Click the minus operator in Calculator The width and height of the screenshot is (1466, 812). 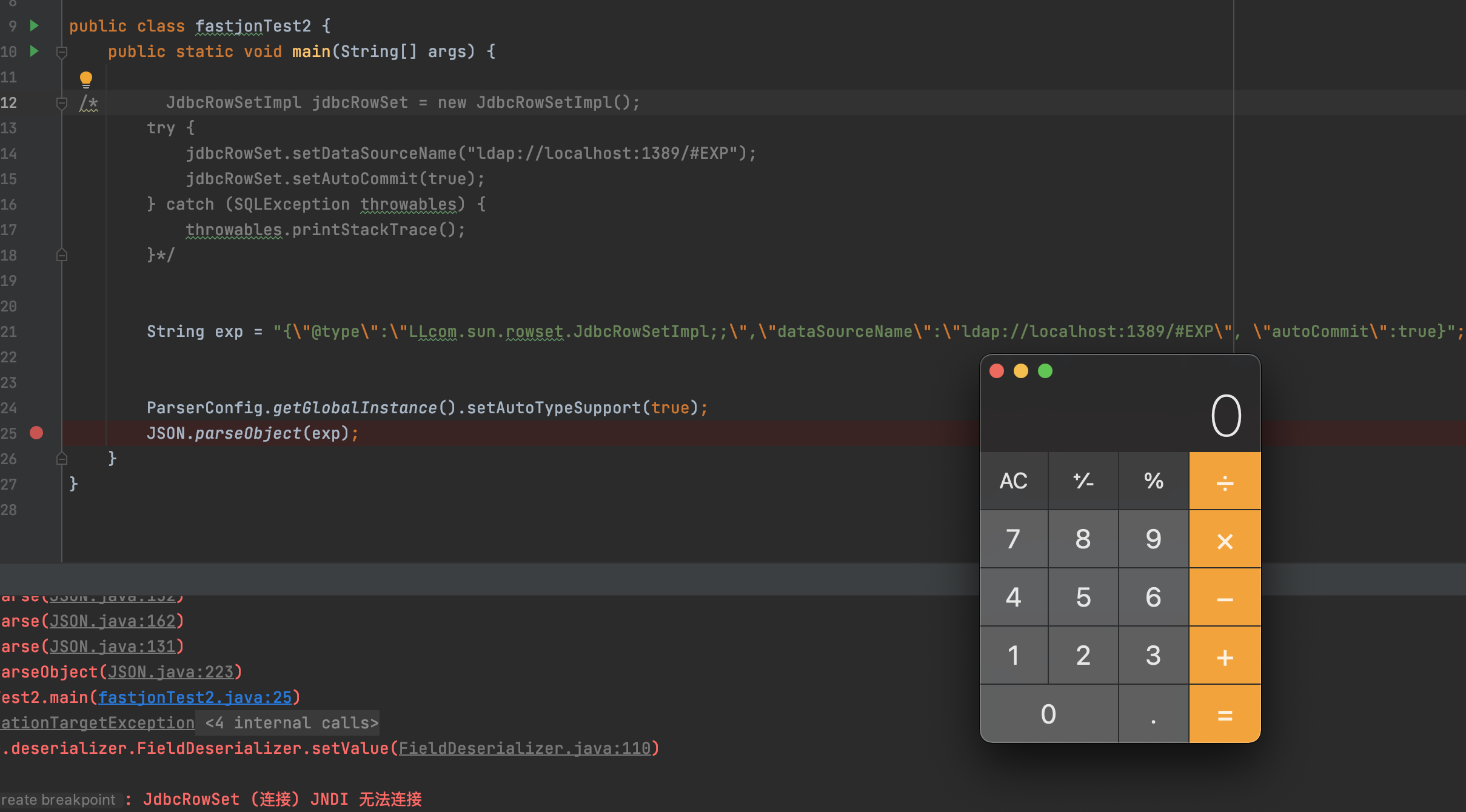[1225, 597]
